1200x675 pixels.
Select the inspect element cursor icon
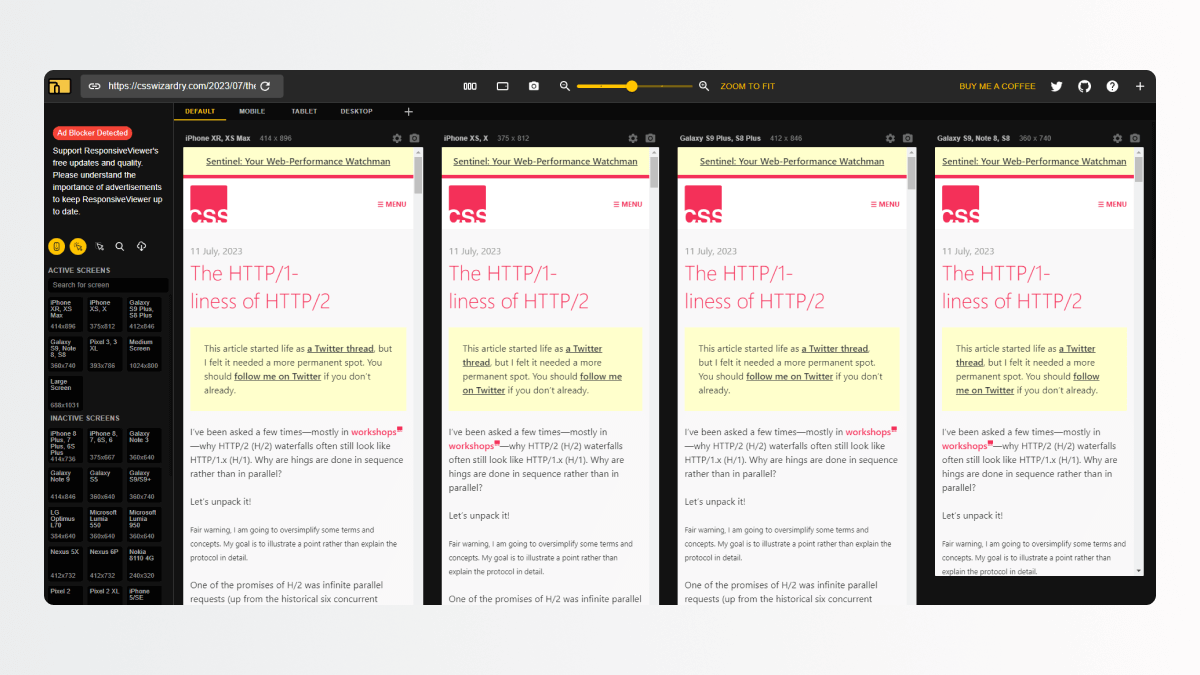pos(100,245)
